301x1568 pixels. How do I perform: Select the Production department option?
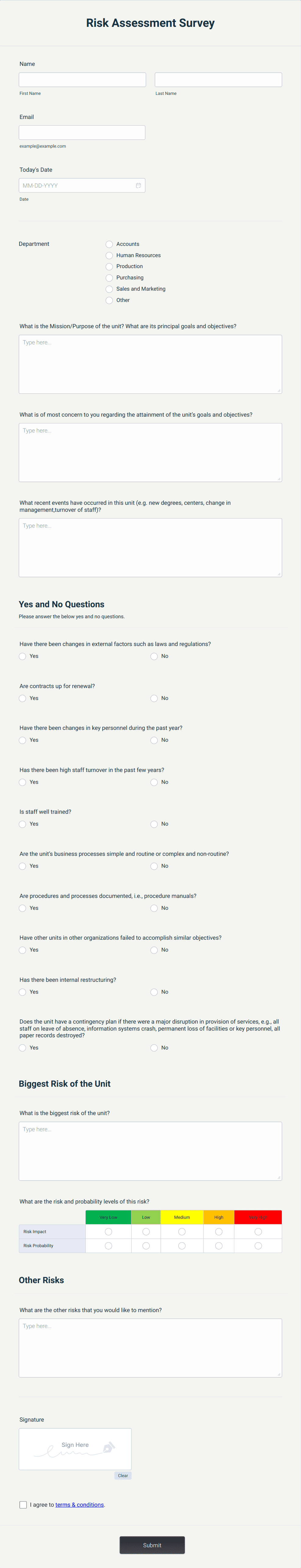[109, 267]
